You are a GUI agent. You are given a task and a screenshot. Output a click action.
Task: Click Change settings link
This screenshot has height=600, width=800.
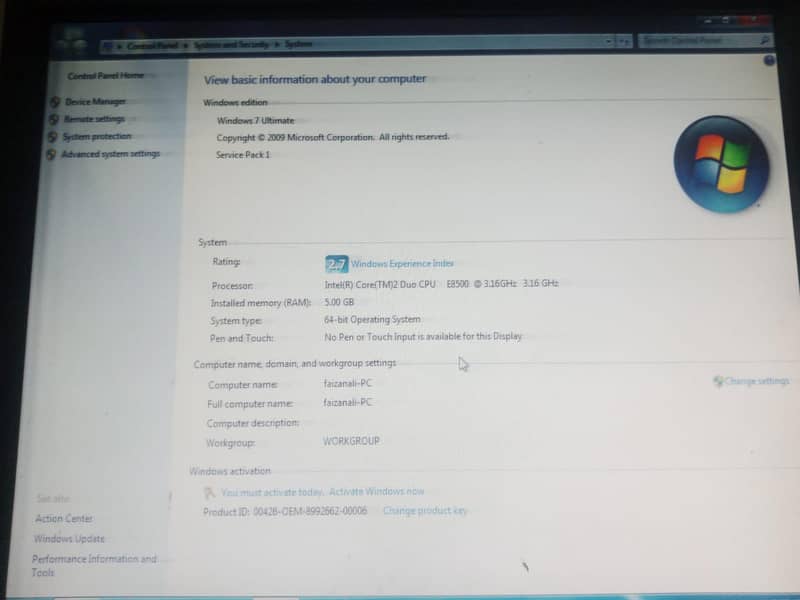[x=757, y=381]
